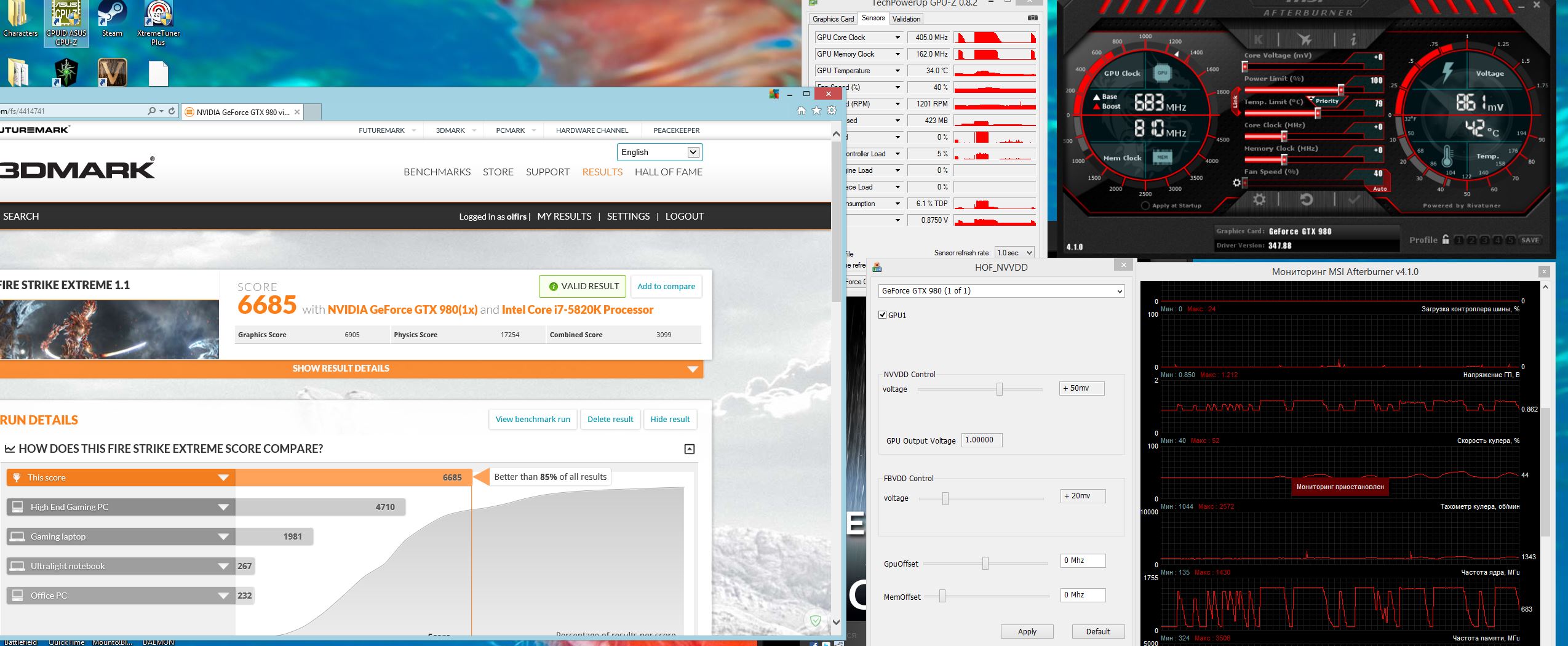Screen dimensions: 1568x646
Task: Click the LOGOUT link
Action: coord(684,217)
